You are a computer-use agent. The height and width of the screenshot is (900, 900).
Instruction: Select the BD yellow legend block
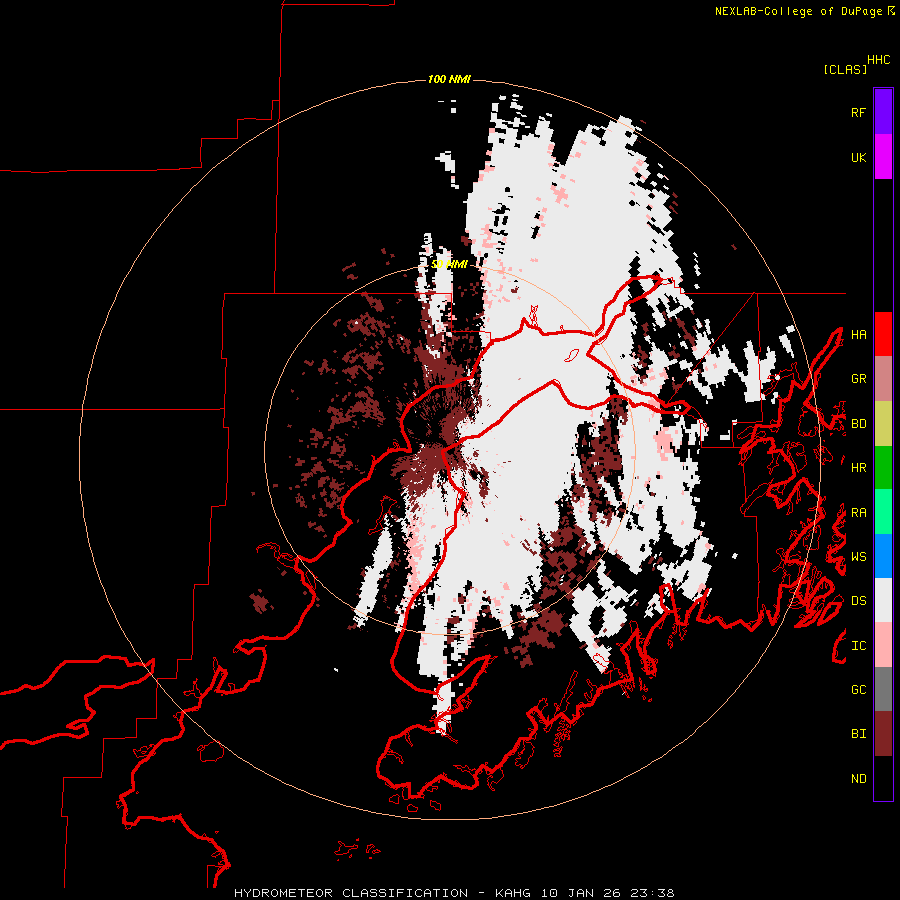pyautogui.click(x=883, y=424)
